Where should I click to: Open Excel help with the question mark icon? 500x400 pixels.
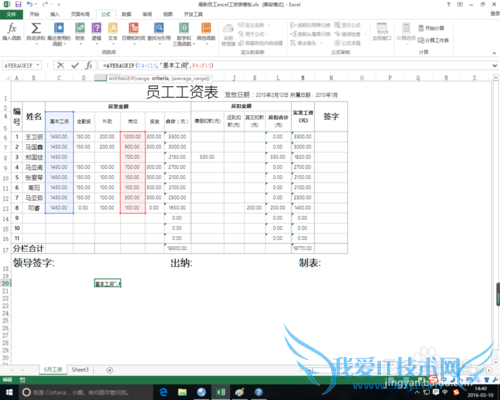pyautogui.click(x=448, y=4)
